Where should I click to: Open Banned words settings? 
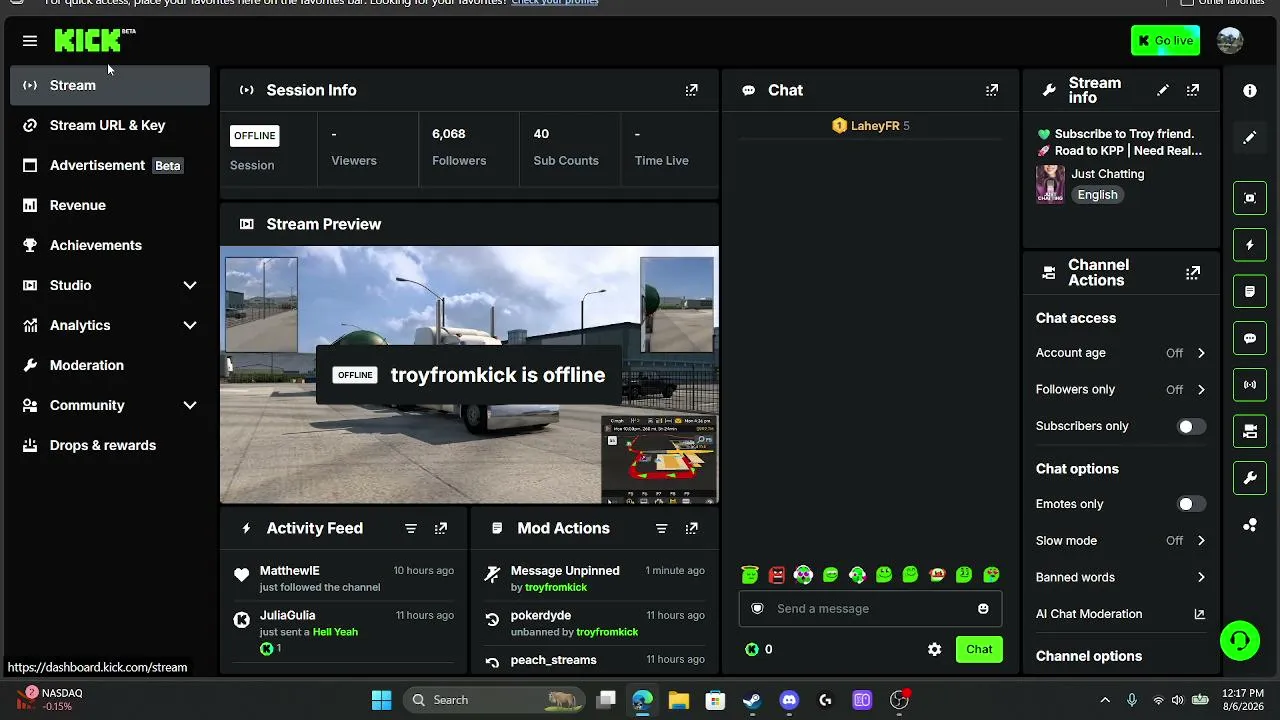[1121, 578]
